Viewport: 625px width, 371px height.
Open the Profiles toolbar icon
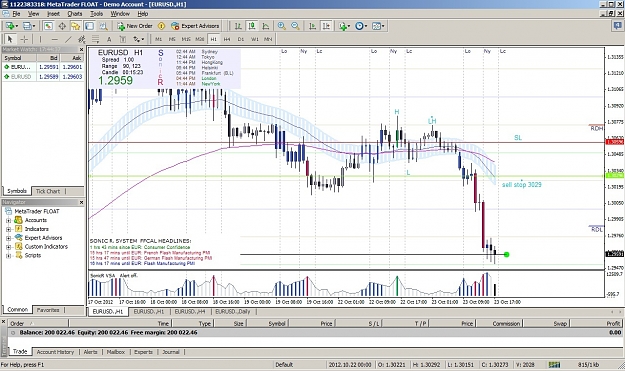pos(28,26)
